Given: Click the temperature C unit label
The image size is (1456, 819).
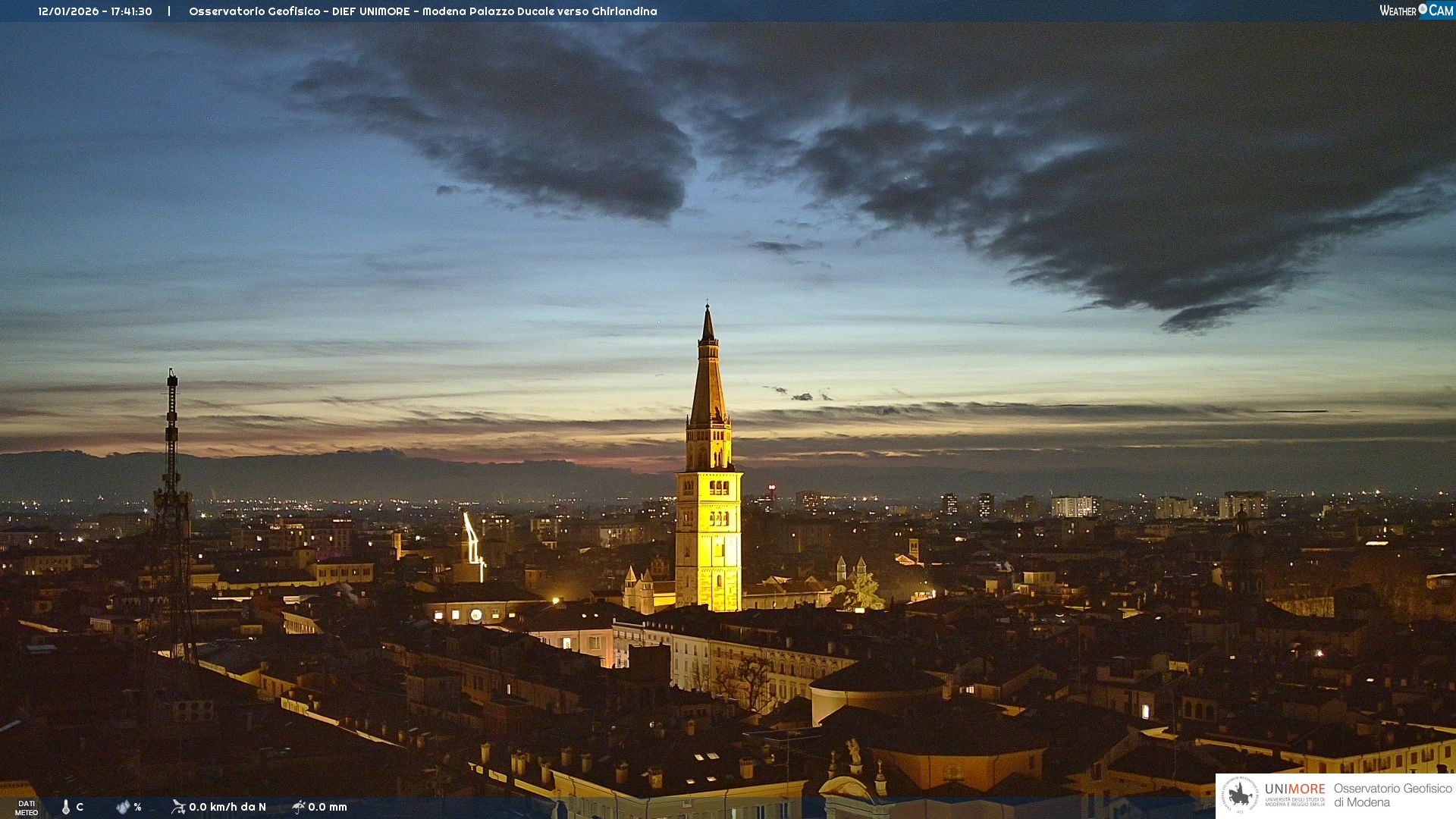Looking at the screenshot, I should point(80,807).
